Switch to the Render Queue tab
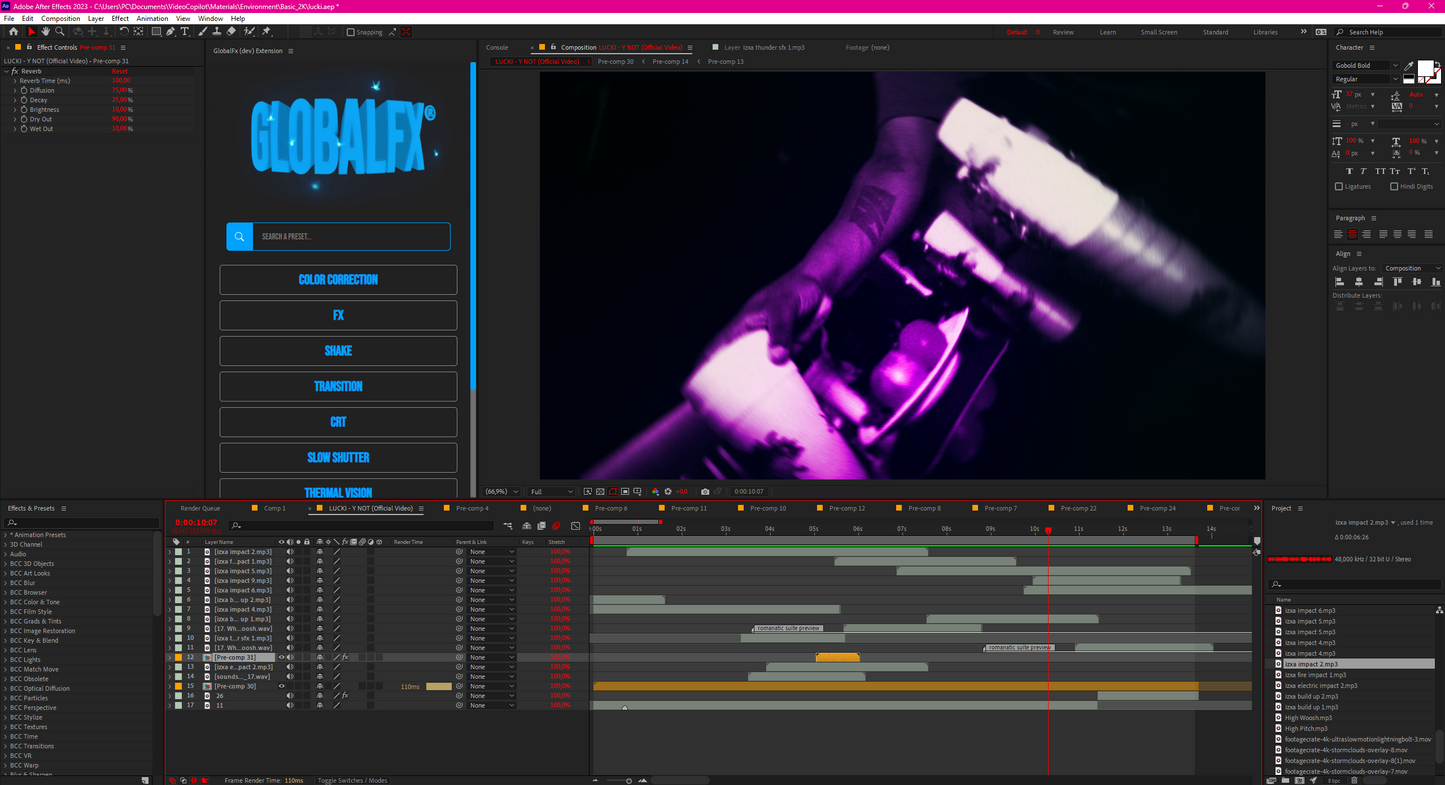Screen dimensions: 1445x785 pos(200,508)
